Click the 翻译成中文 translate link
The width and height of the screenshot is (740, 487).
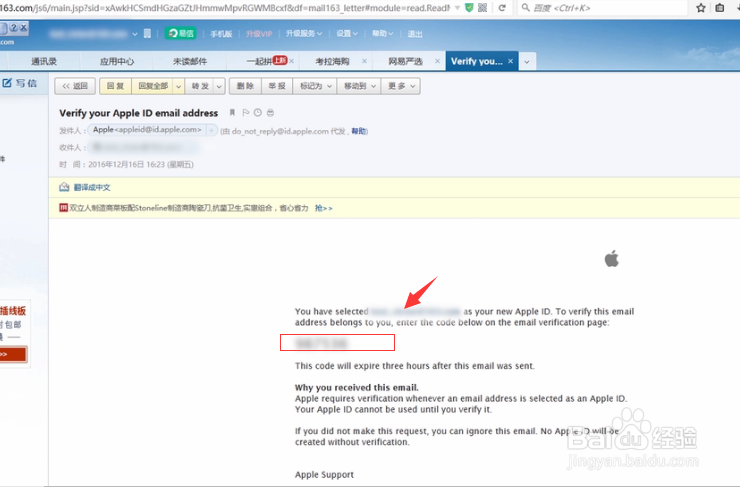pyautogui.click(x=92, y=187)
